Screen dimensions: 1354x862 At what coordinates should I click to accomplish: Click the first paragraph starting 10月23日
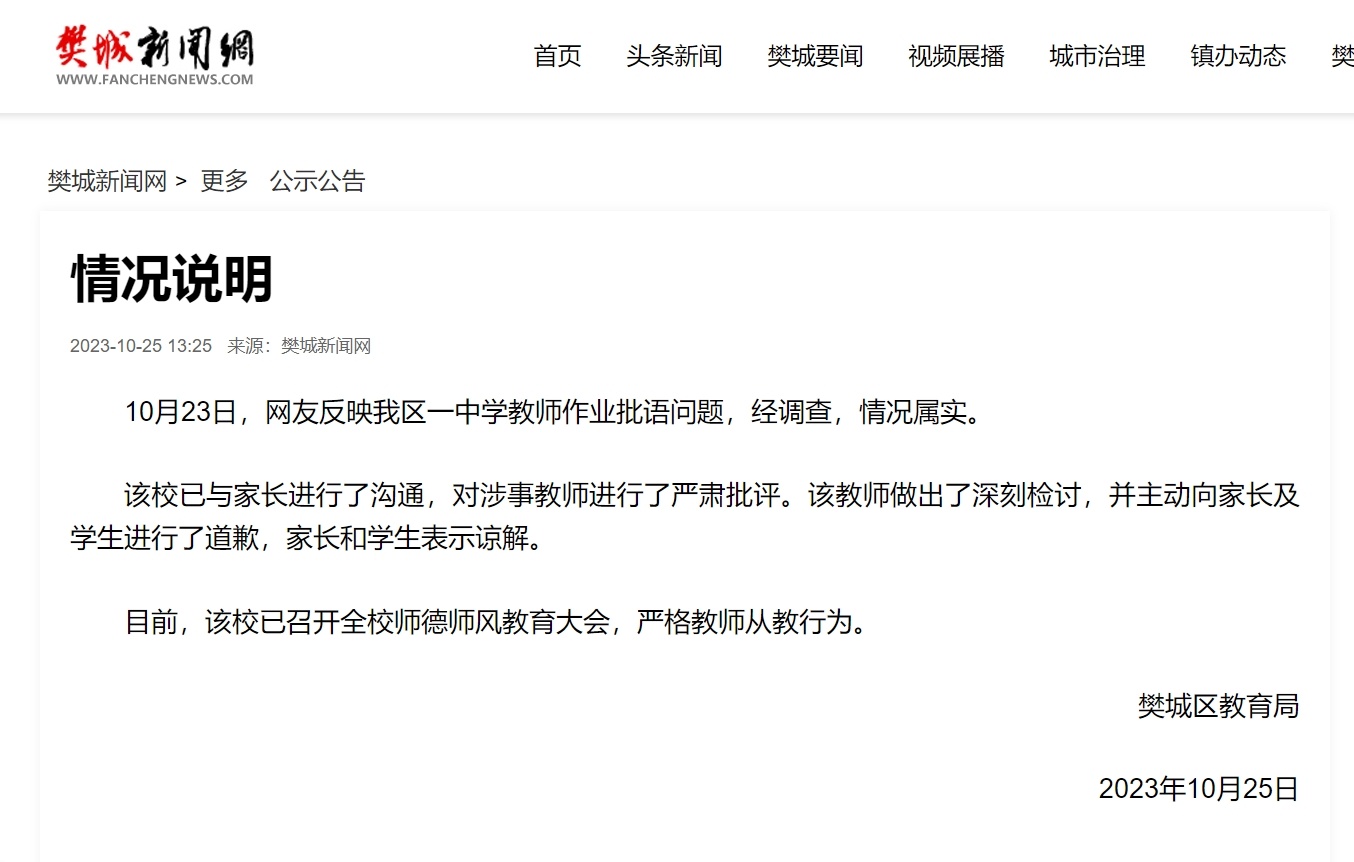tap(555, 412)
